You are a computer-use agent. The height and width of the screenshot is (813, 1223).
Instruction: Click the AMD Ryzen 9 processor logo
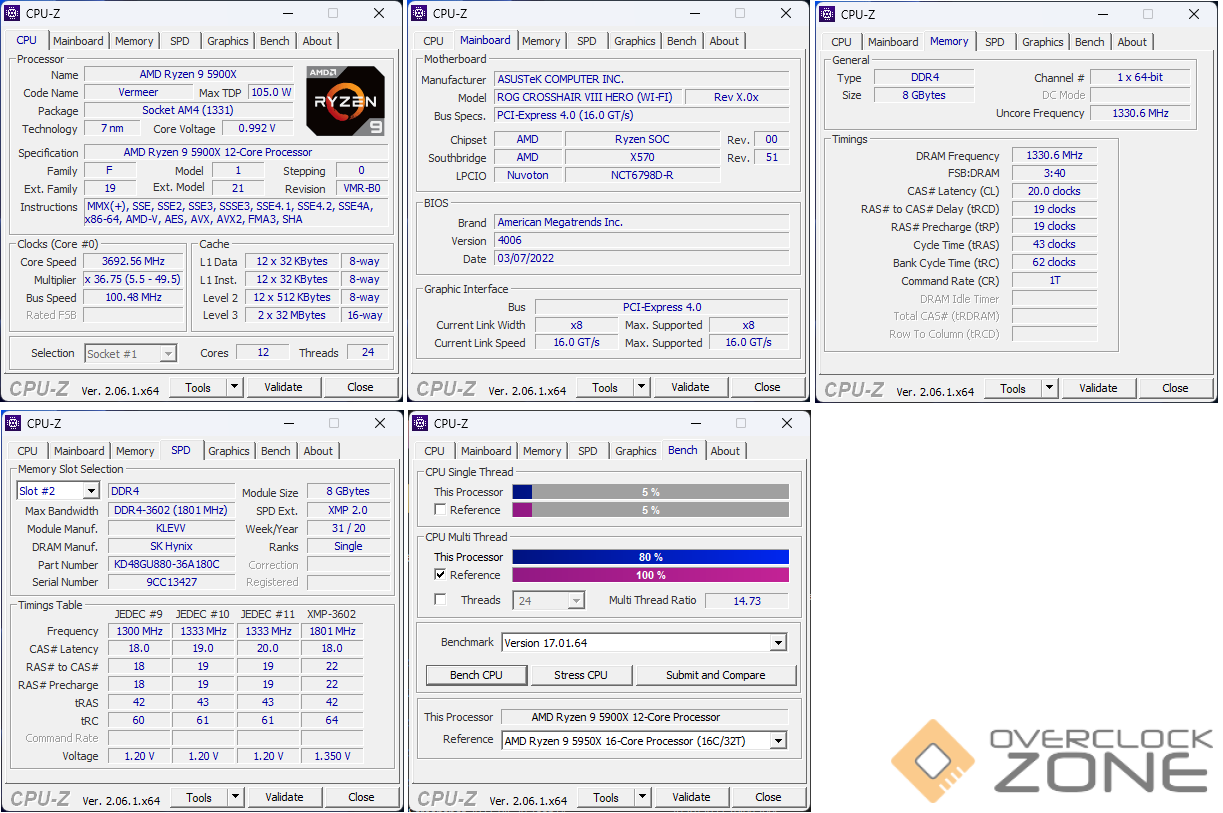click(345, 101)
